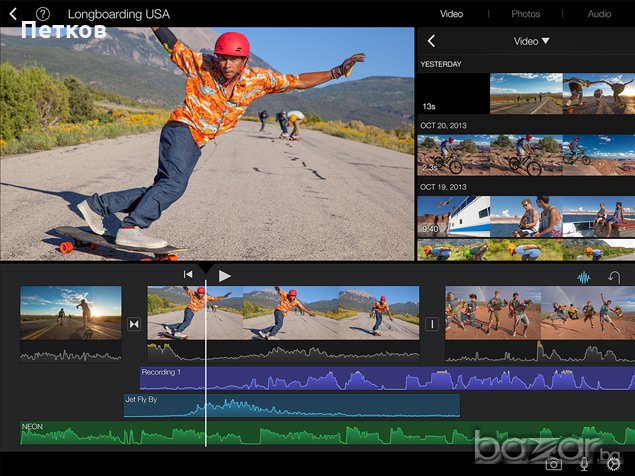Viewport: 635px width, 476px height.
Task: Open the help question mark icon
Action: tap(43, 14)
